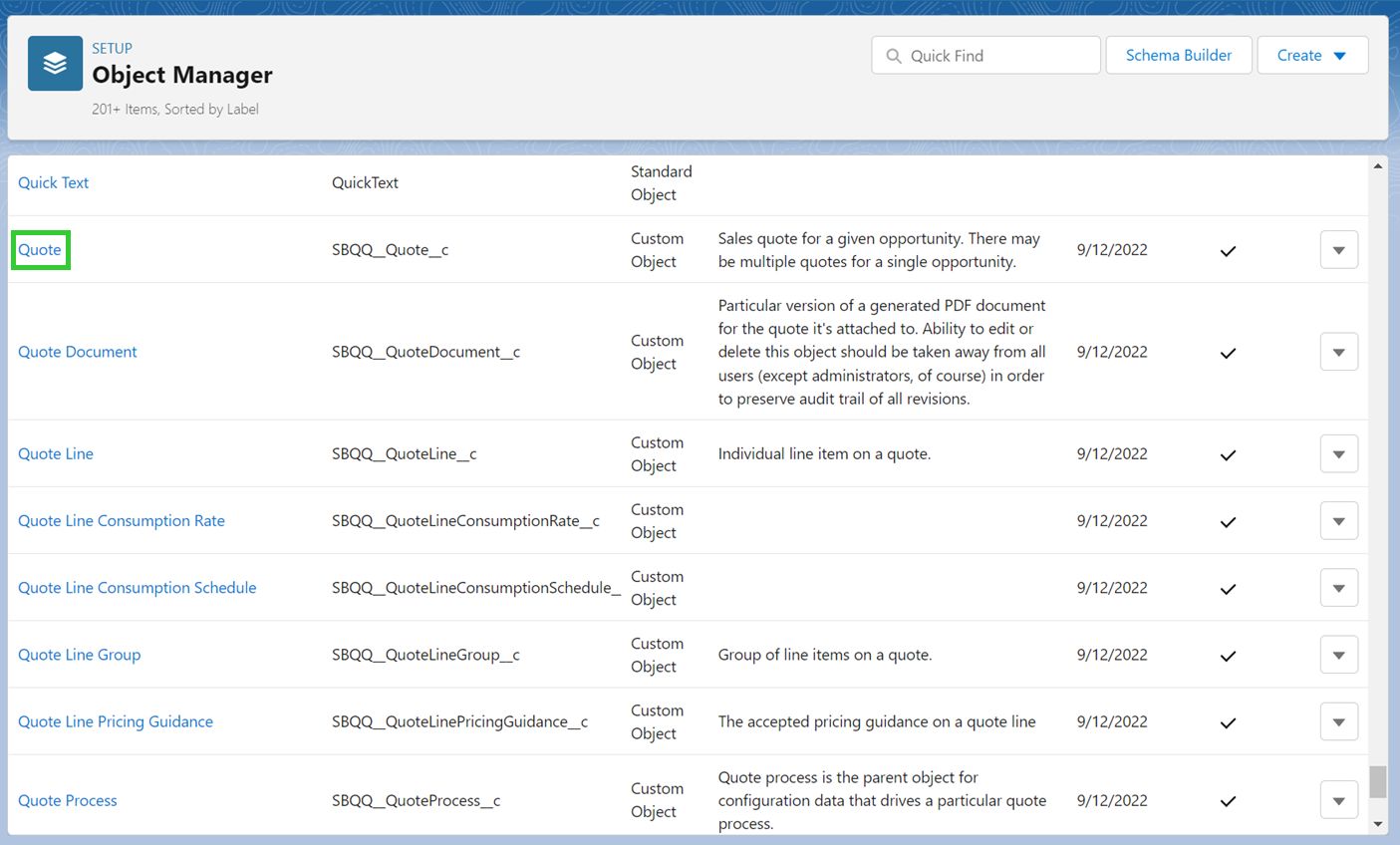Viewport: 1400px width, 845px height.
Task: Open the Quick Text object
Action: point(54,182)
